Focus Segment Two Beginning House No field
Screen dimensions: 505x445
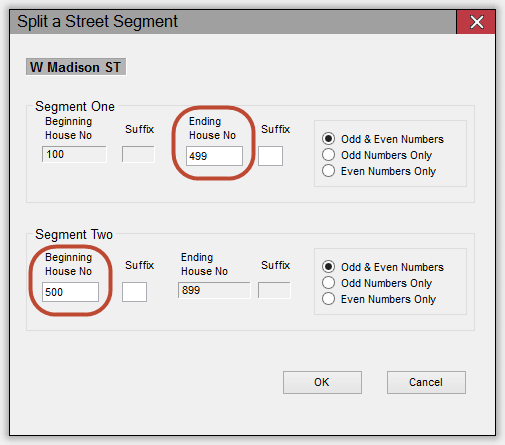pyautogui.click(x=70, y=292)
